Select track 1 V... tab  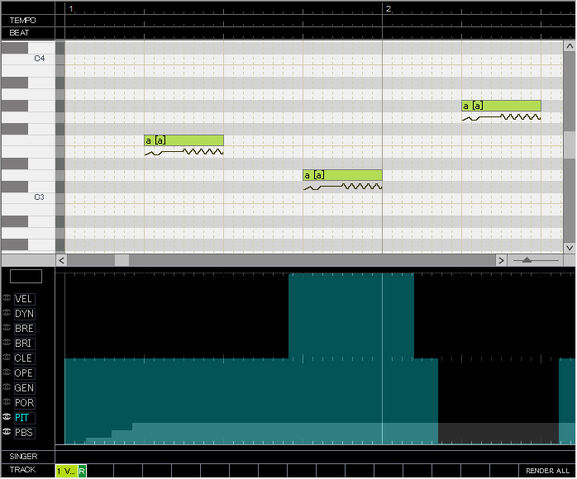click(x=67, y=471)
